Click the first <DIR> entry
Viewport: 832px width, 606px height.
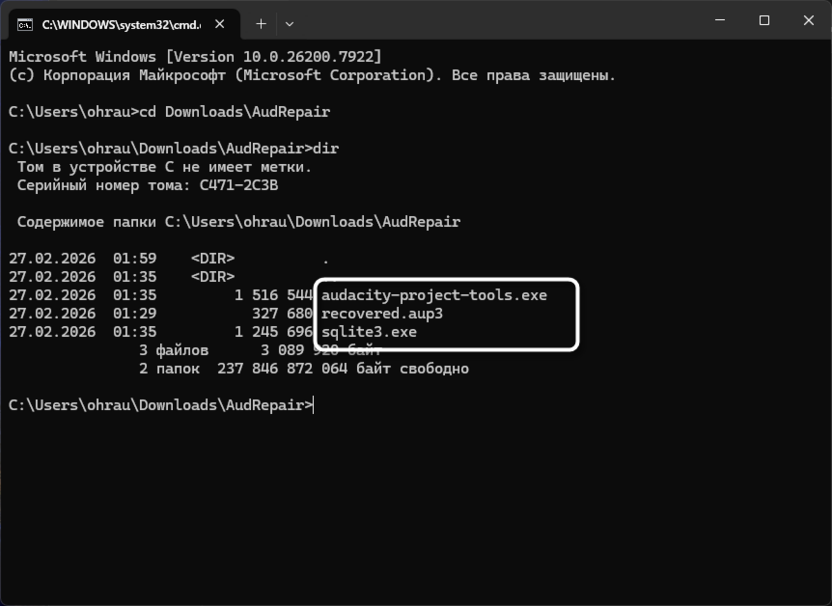pyautogui.click(x=213, y=259)
